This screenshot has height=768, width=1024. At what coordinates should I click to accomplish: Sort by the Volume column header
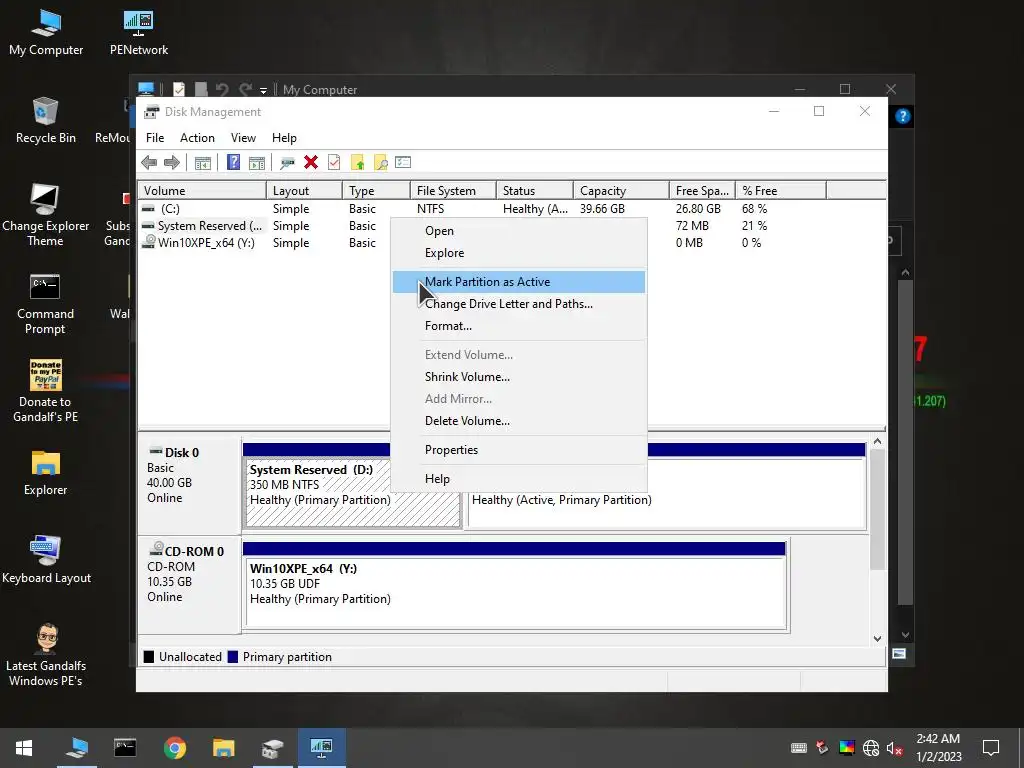(x=202, y=191)
